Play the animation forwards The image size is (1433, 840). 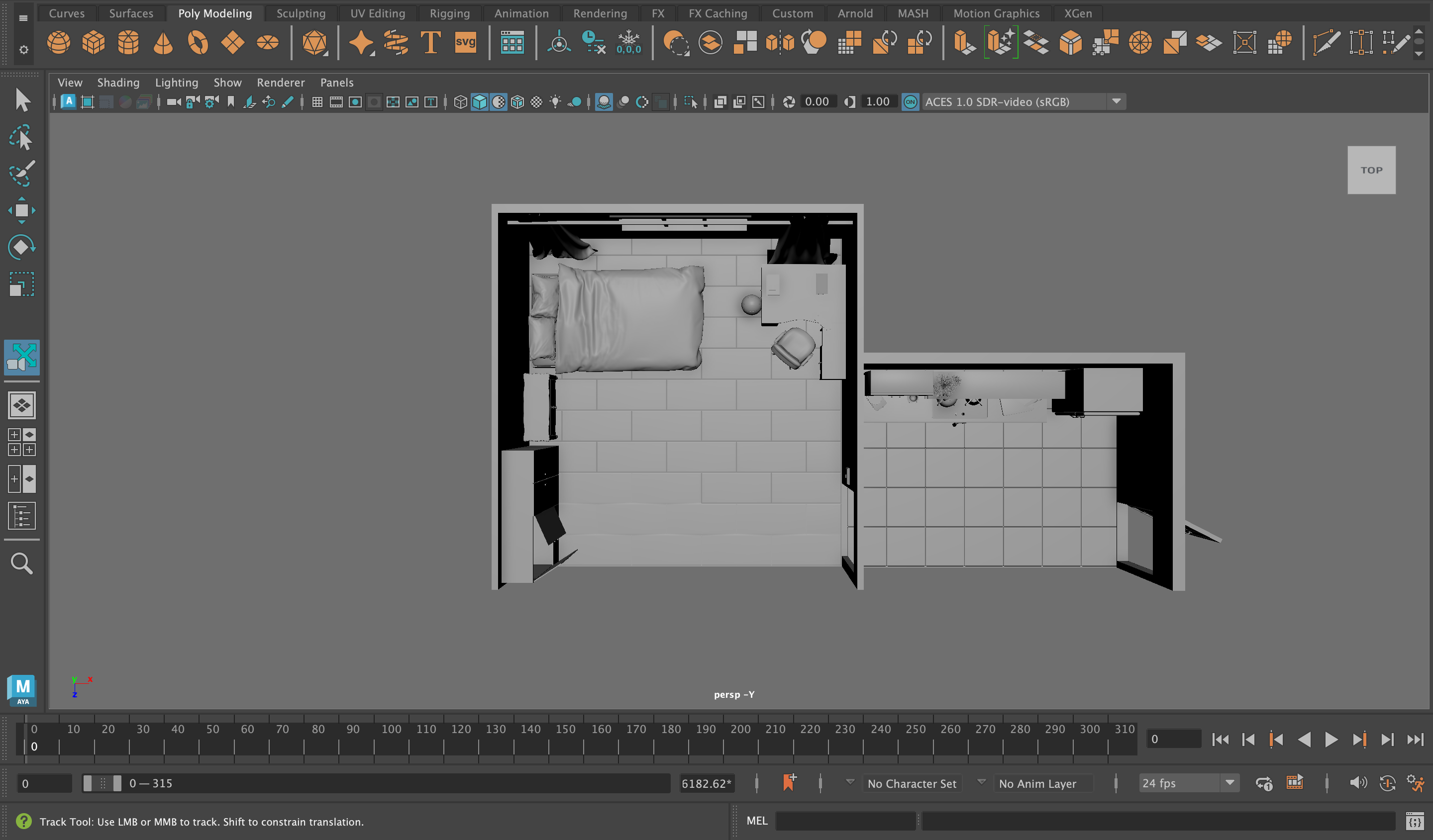[1331, 740]
